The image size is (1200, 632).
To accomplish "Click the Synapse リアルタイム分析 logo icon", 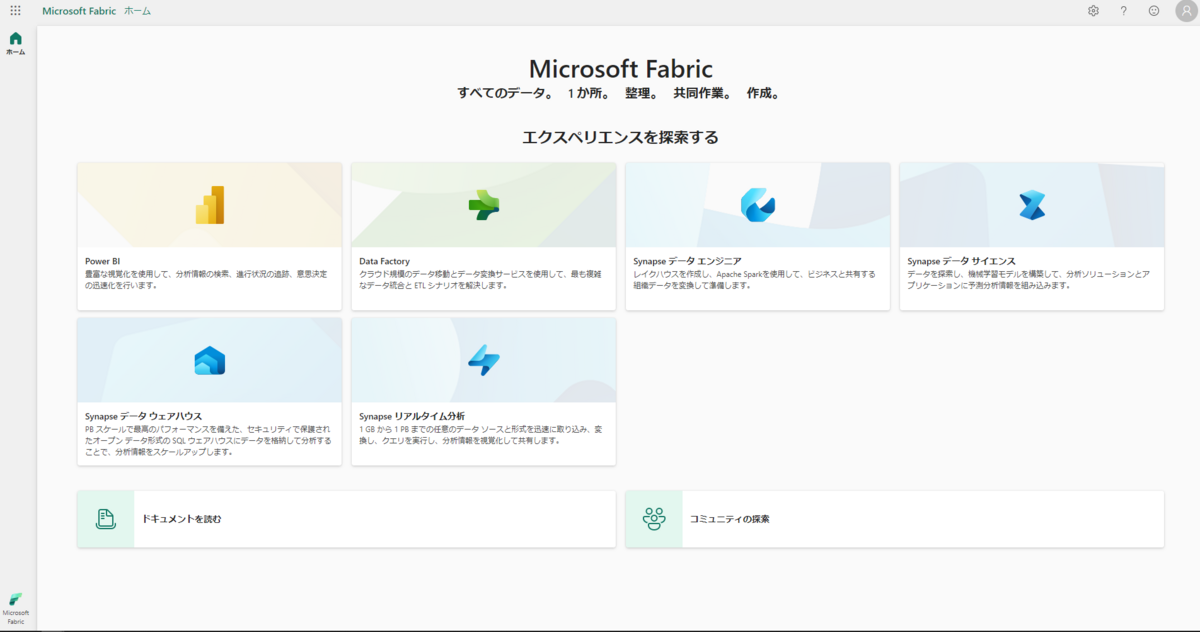I will (484, 360).
